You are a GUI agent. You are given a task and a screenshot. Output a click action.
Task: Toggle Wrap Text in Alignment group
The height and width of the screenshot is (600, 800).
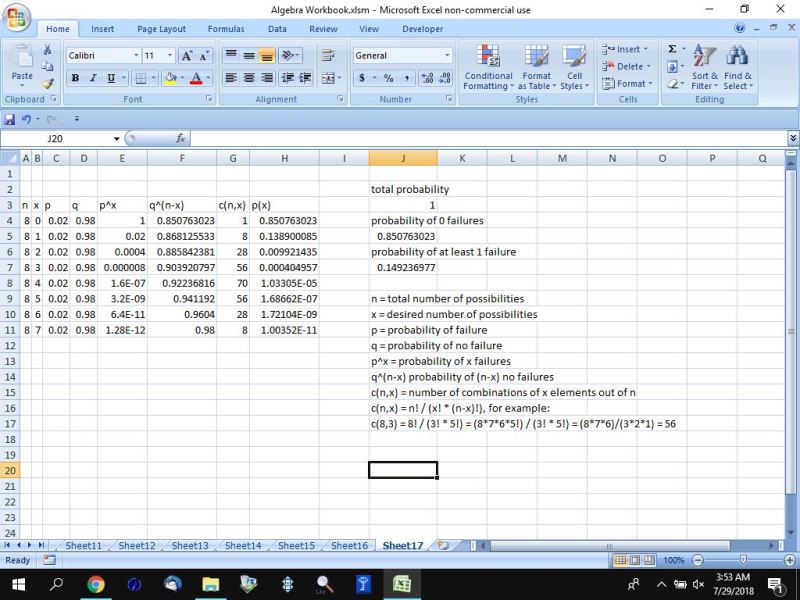click(328, 55)
